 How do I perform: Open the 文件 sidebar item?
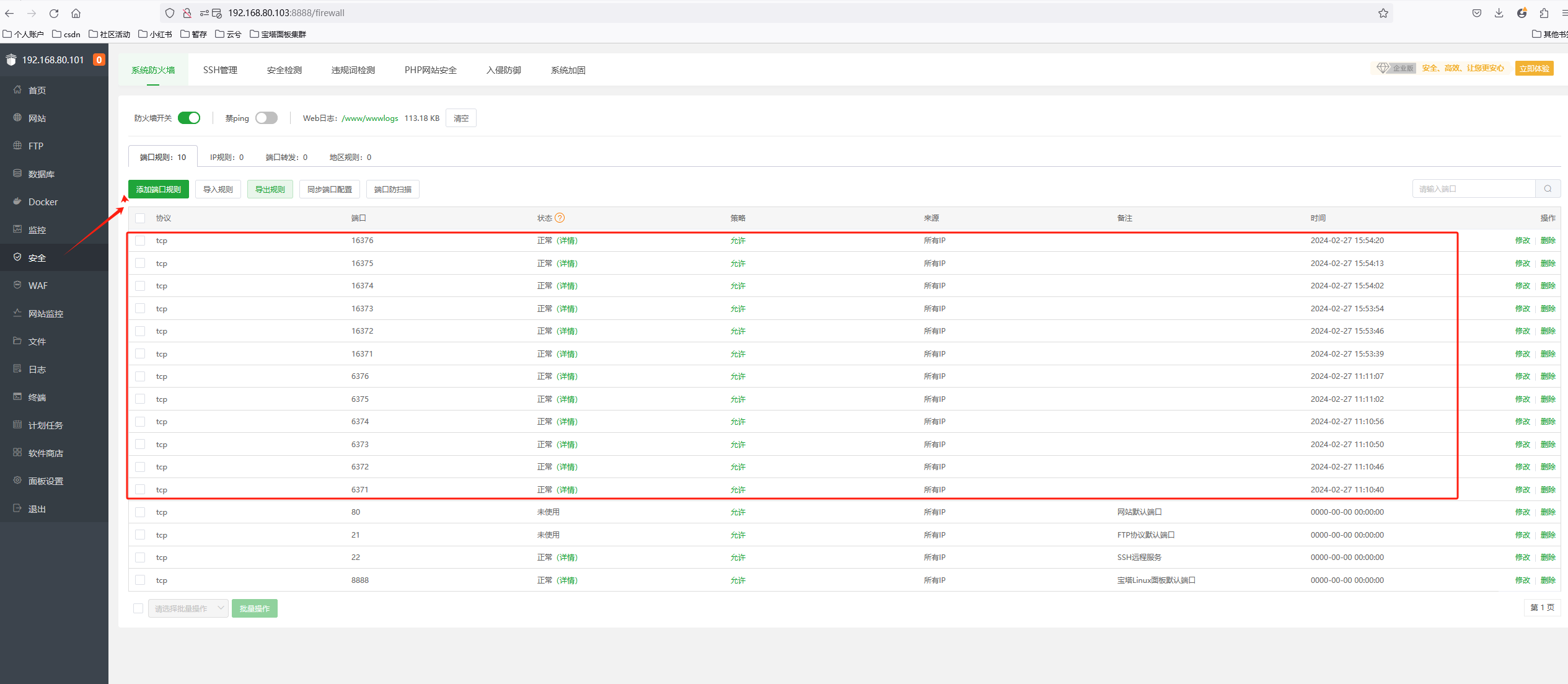pyautogui.click(x=54, y=341)
